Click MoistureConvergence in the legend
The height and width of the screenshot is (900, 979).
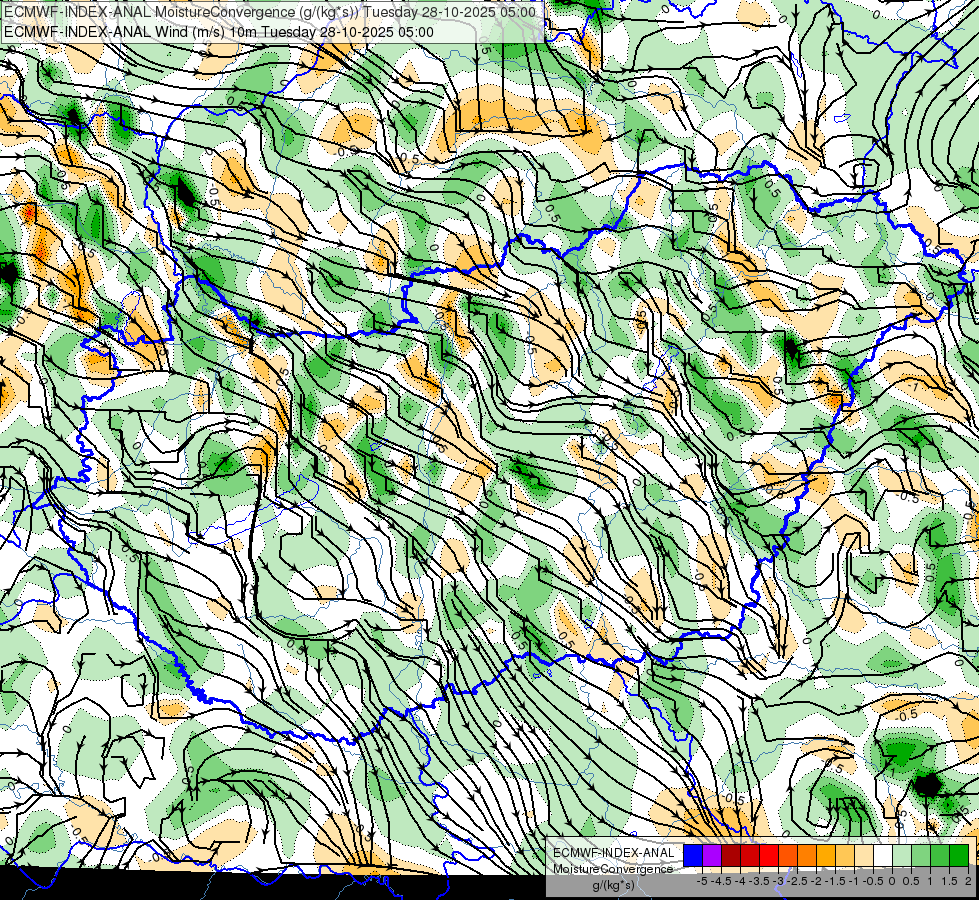[613, 869]
